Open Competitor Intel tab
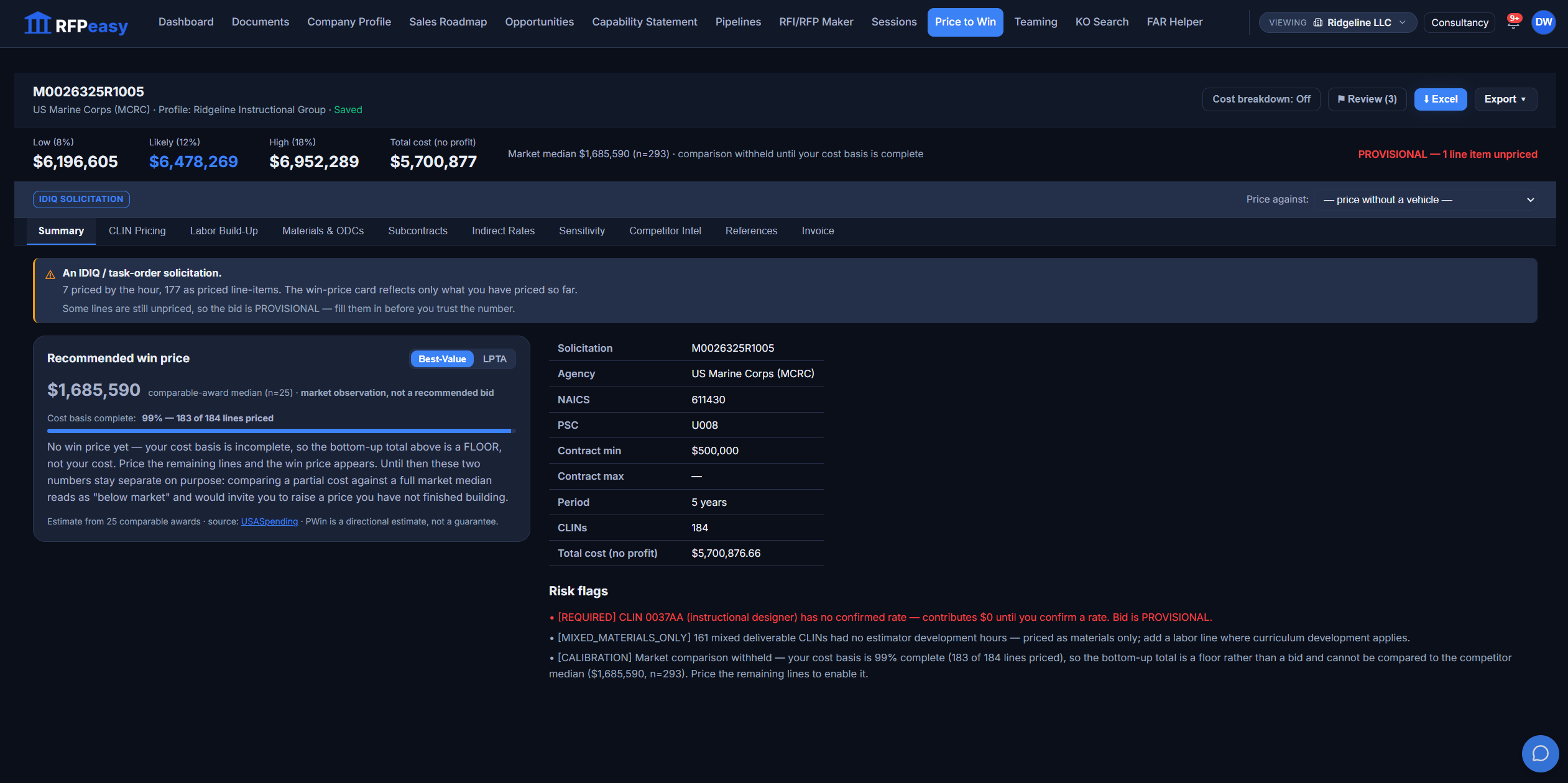The width and height of the screenshot is (1568, 783). [665, 231]
